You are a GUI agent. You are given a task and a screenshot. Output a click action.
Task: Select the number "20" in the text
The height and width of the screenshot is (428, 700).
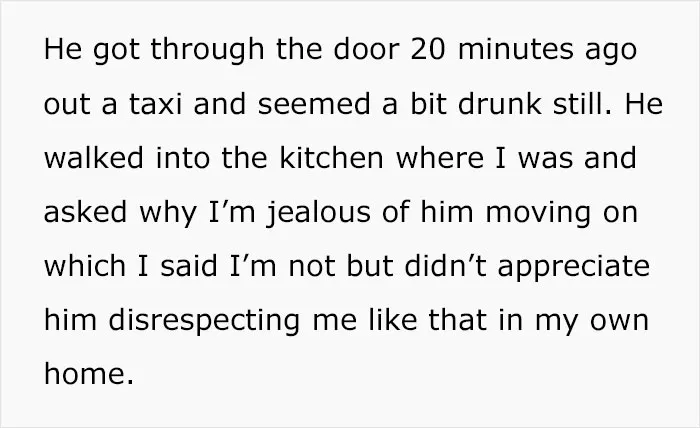[x=428, y=49]
